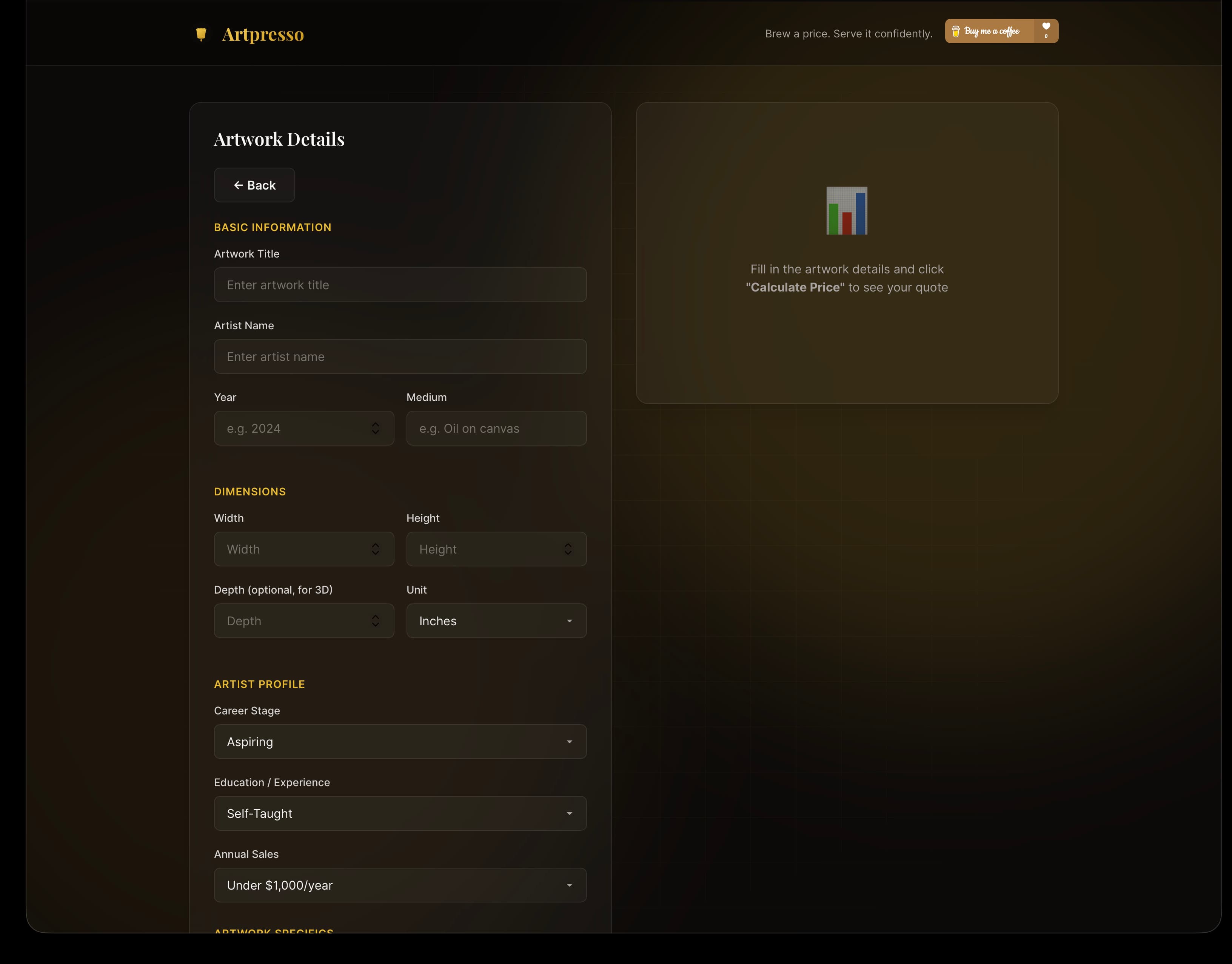The width and height of the screenshot is (1232, 964).
Task: Click the Artpresso brand title link
Action: click(x=263, y=34)
